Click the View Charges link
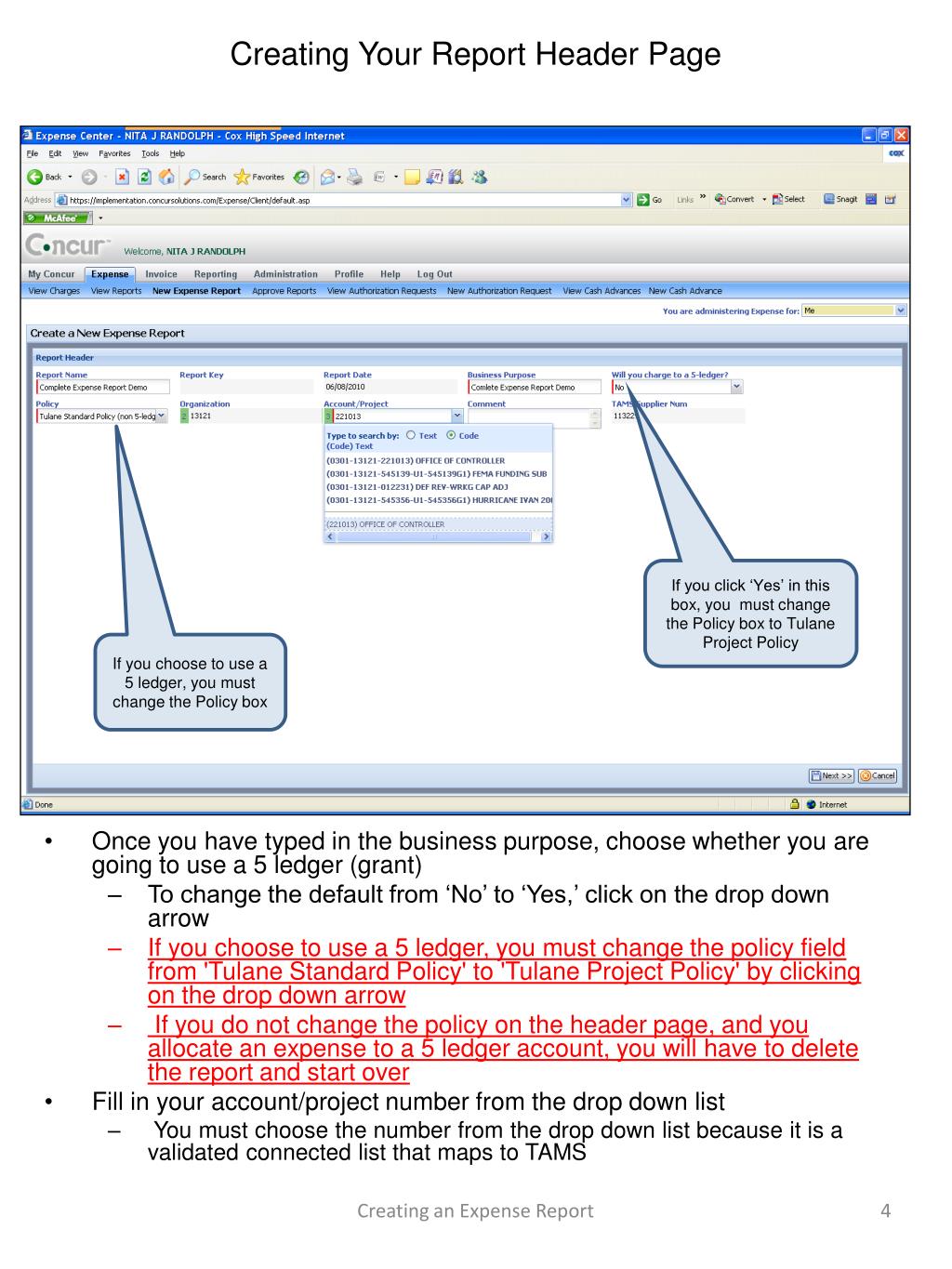Screen dimensions: 952x1269 tap(54, 291)
